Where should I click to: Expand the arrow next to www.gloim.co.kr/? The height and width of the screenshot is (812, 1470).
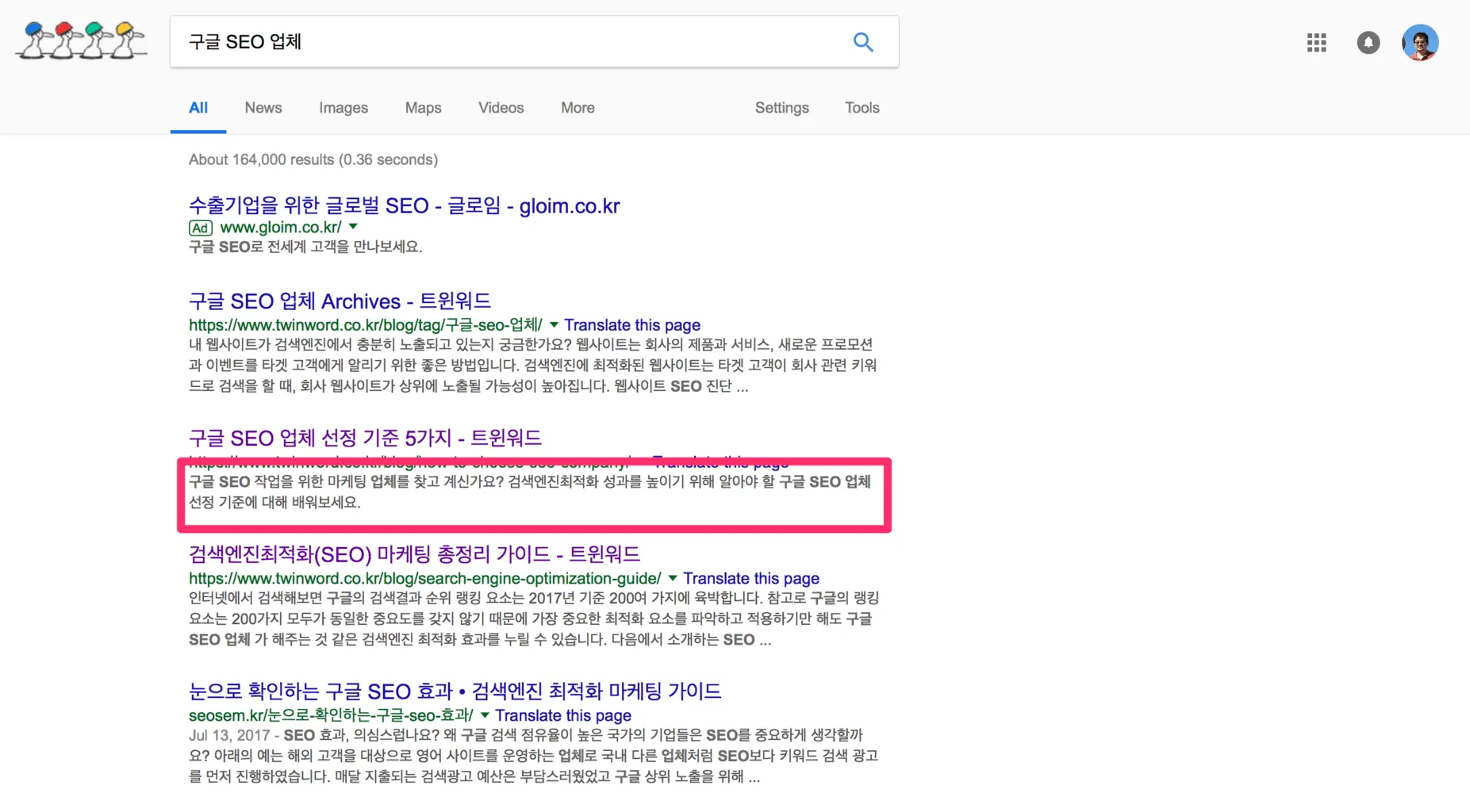354,227
